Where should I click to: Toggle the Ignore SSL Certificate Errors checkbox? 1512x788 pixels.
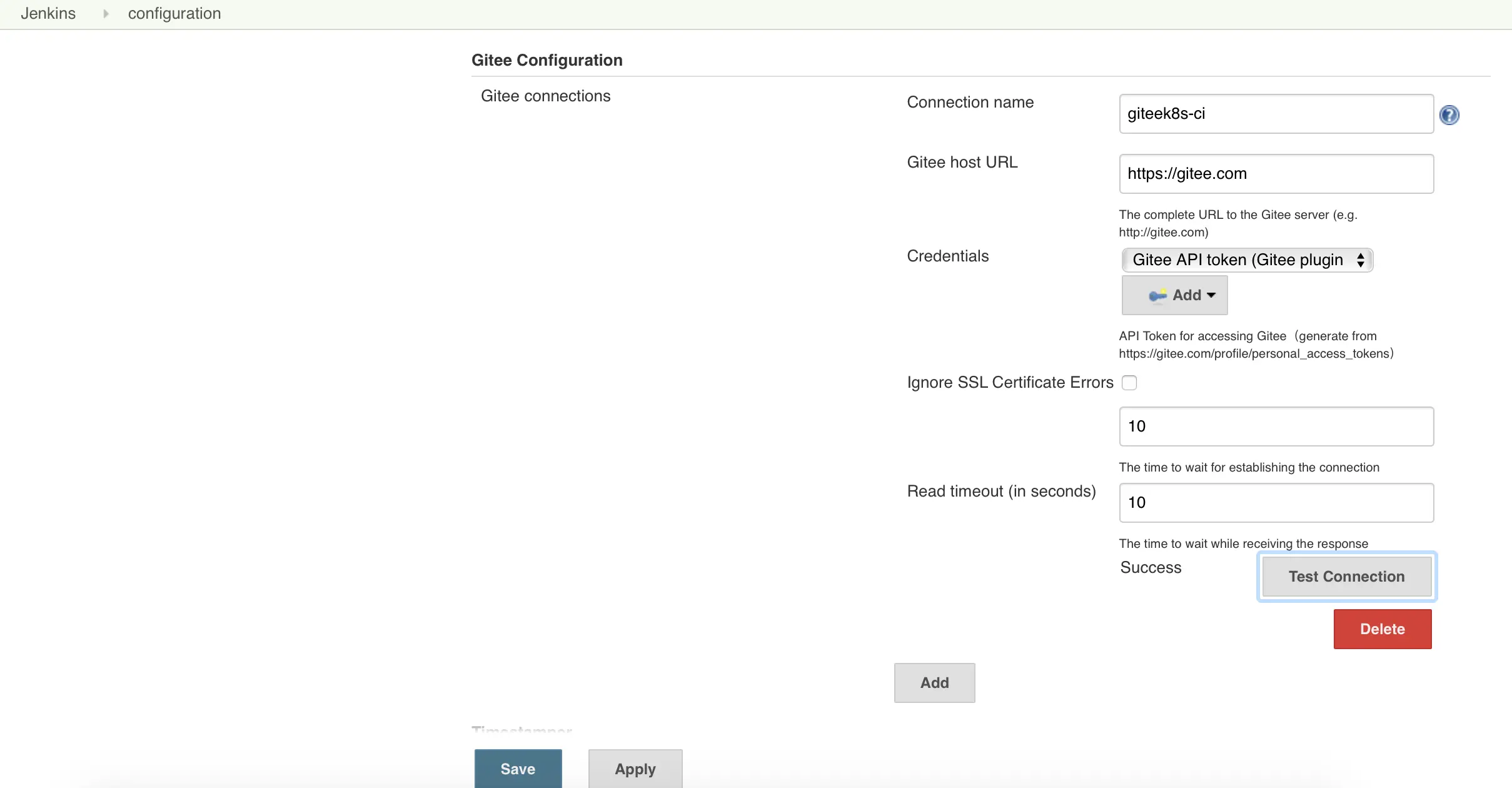pos(1129,382)
